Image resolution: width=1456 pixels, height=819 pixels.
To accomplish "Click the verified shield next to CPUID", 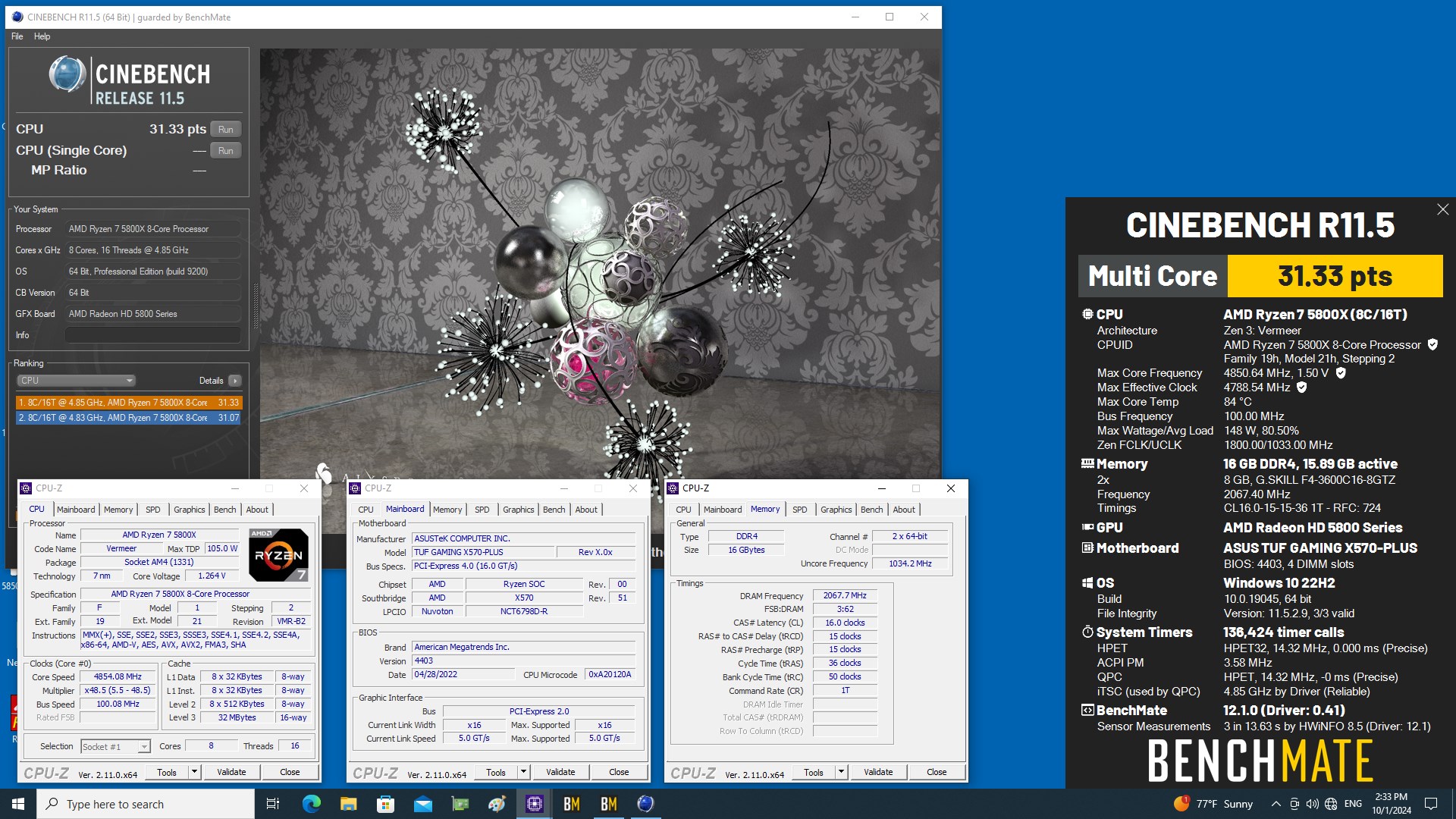I will point(1432,344).
